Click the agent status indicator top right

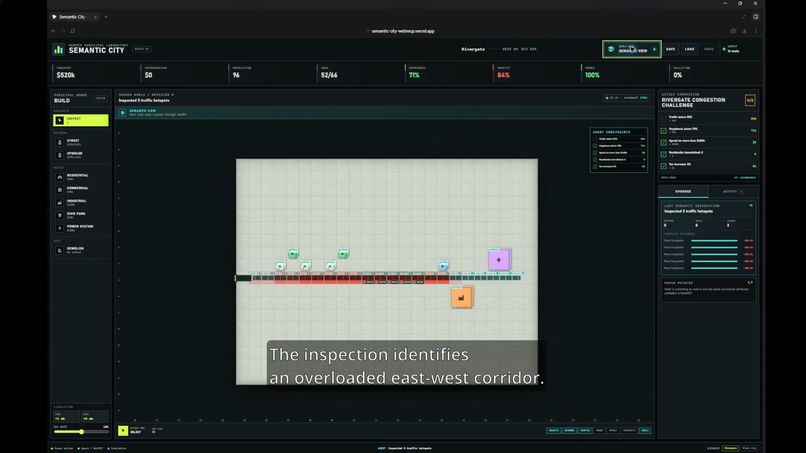click(732, 49)
